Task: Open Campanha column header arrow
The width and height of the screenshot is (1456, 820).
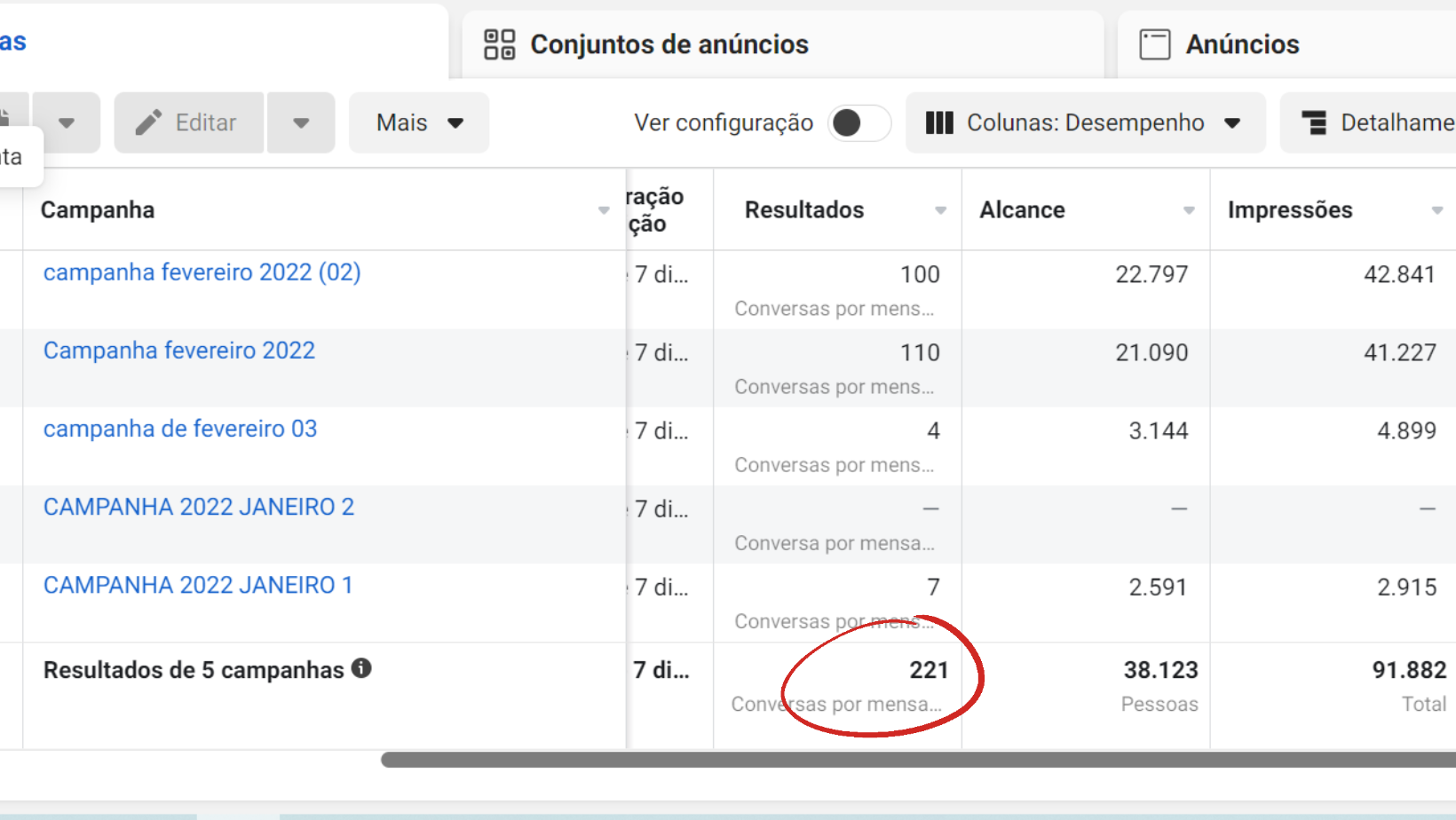Action: 604,210
